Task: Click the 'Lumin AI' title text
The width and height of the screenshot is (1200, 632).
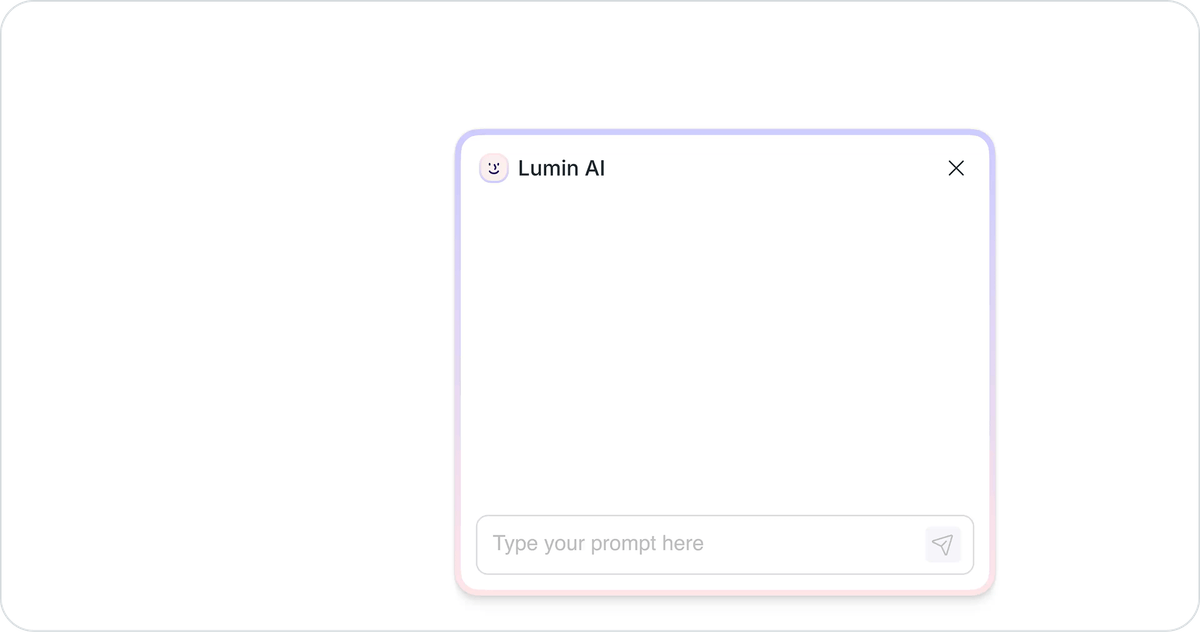Action: (x=561, y=168)
